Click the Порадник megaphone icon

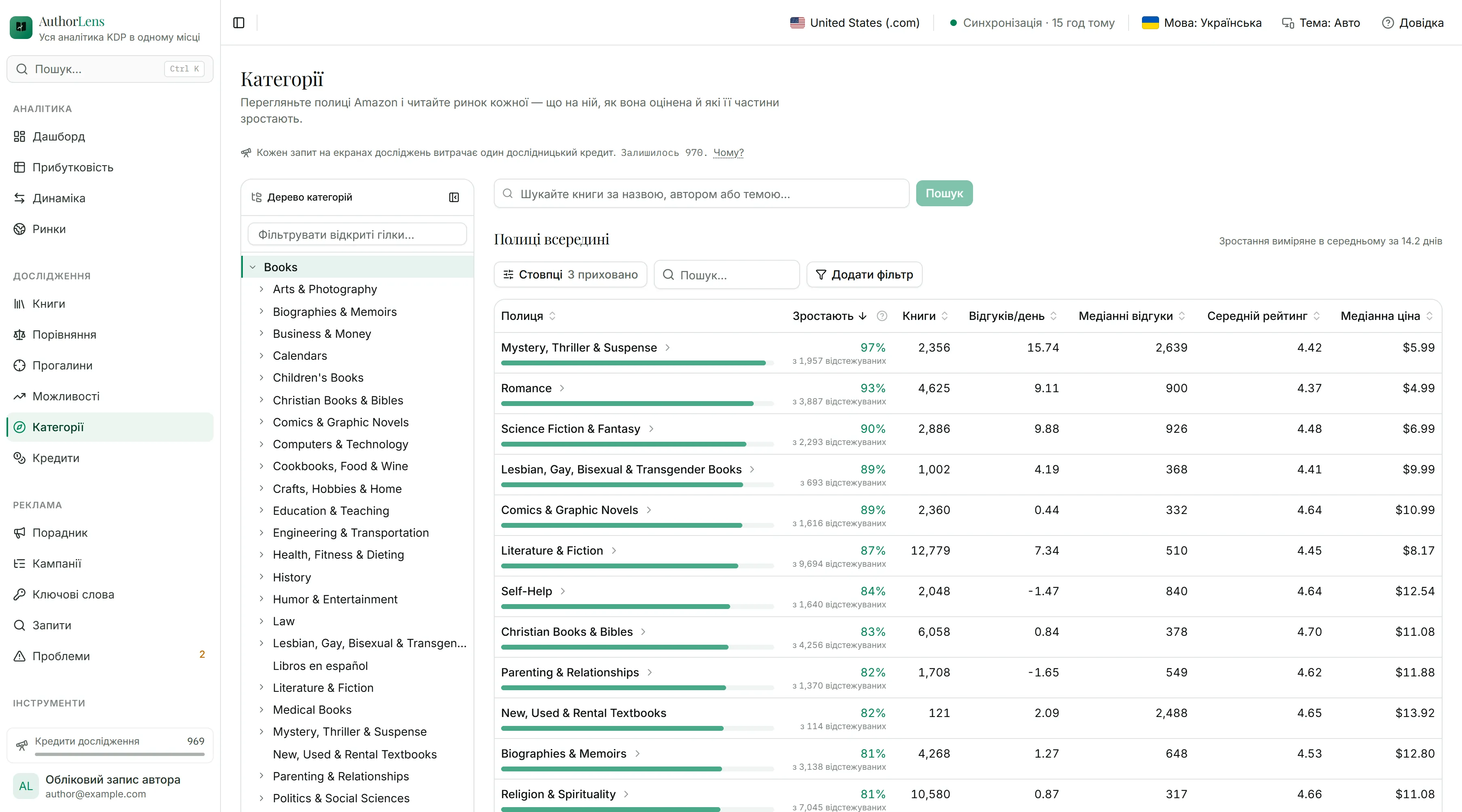pyautogui.click(x=19, y=533)
